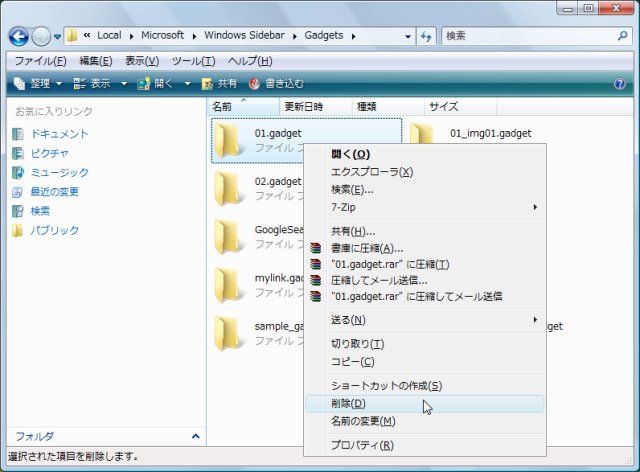This screenshot has width=640, height=472.
Task: Expand the 表示 views dropdown arrow
Action: (x=124, y=84)
